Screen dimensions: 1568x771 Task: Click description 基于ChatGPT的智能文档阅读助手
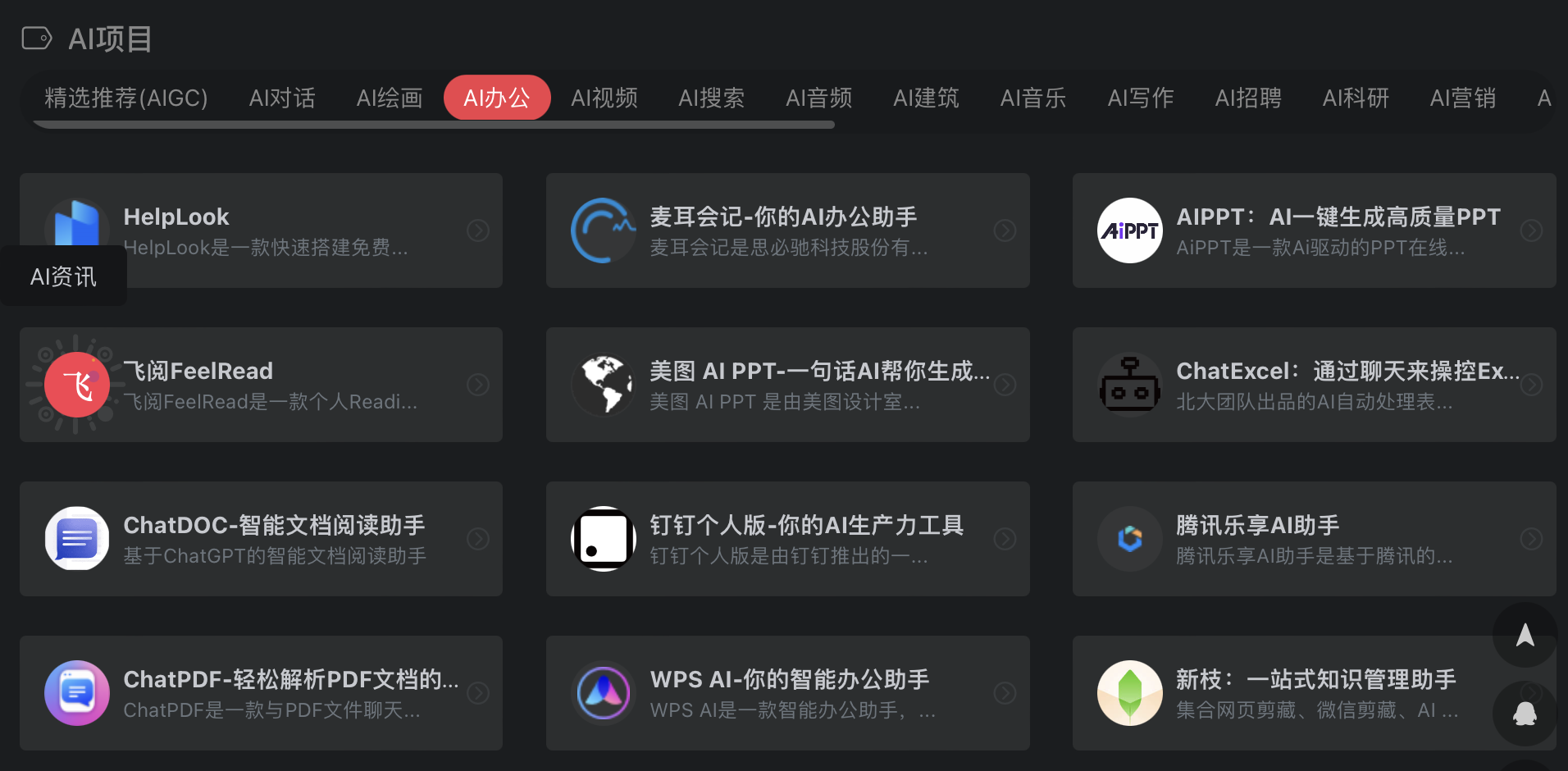pos(275,556)
